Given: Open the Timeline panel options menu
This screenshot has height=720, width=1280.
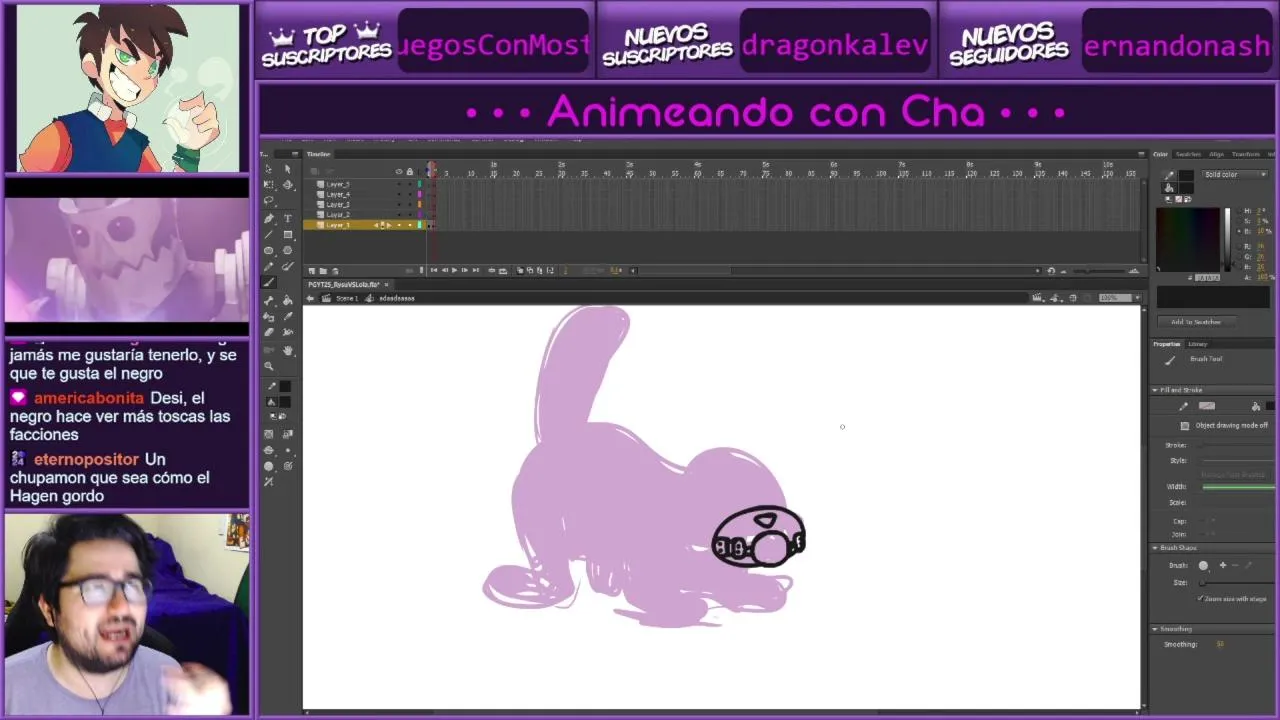Looking at the screenshot, I should click(x=1141, y=154).
